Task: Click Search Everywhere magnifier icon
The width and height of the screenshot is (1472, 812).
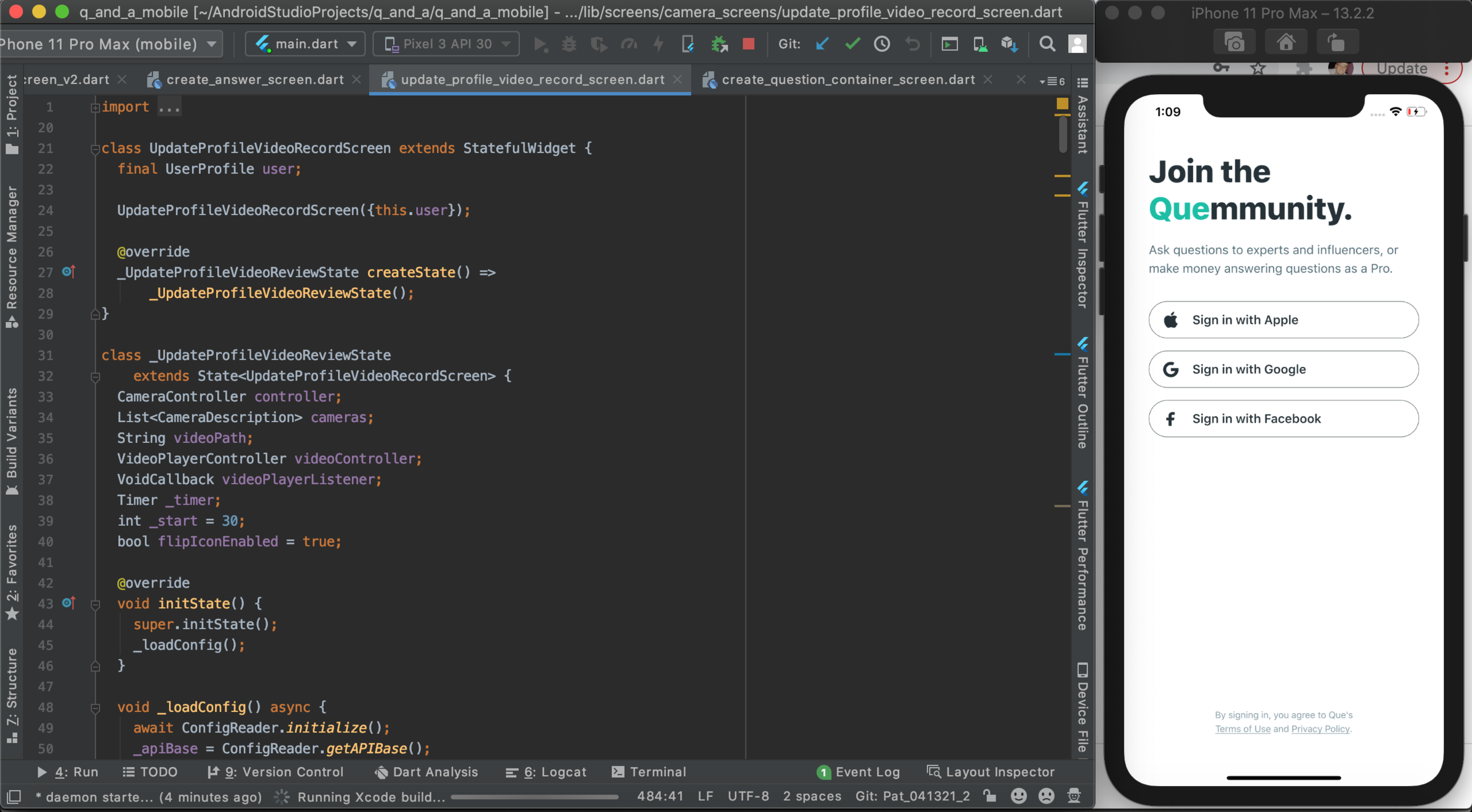Action: (1047, 44)
